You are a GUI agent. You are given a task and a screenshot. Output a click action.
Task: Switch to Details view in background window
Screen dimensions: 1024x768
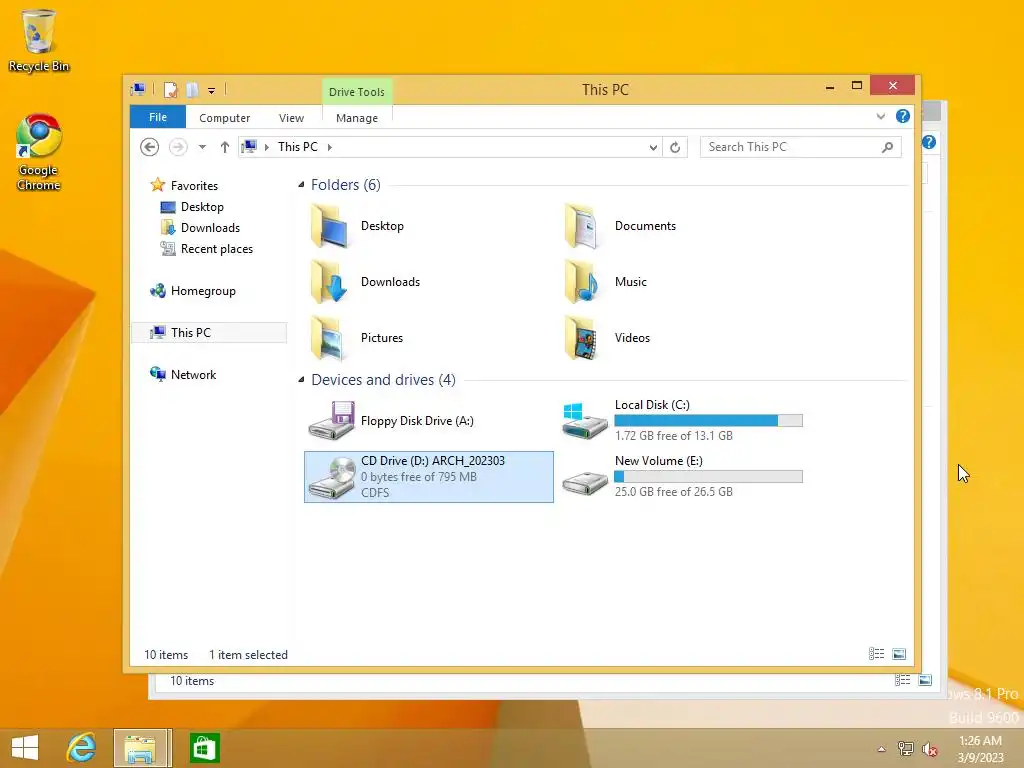(x=903, y=680)
